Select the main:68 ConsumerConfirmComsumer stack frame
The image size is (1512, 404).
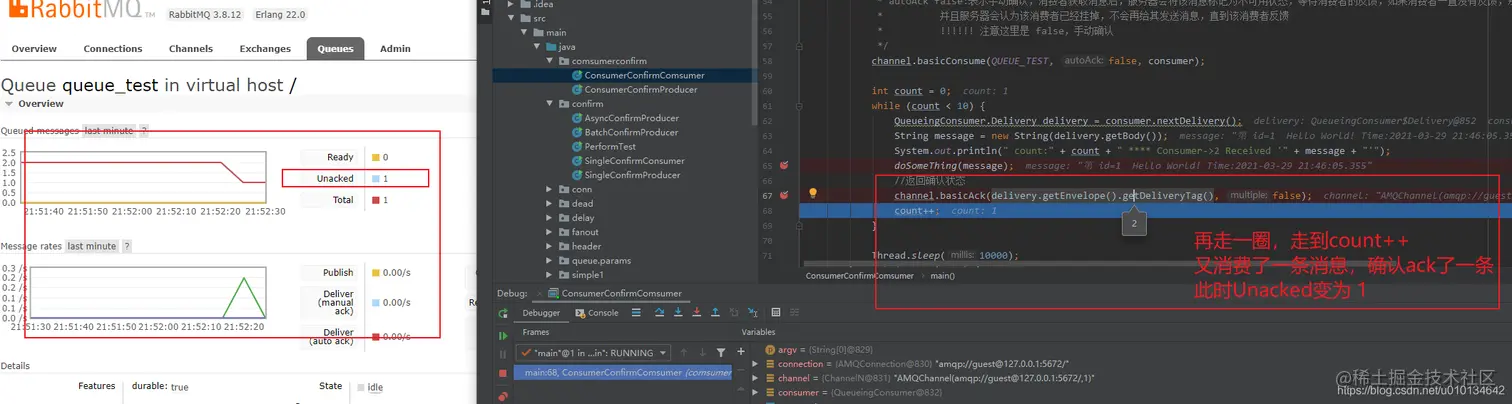pyautogui.click(x=623, y=373)
